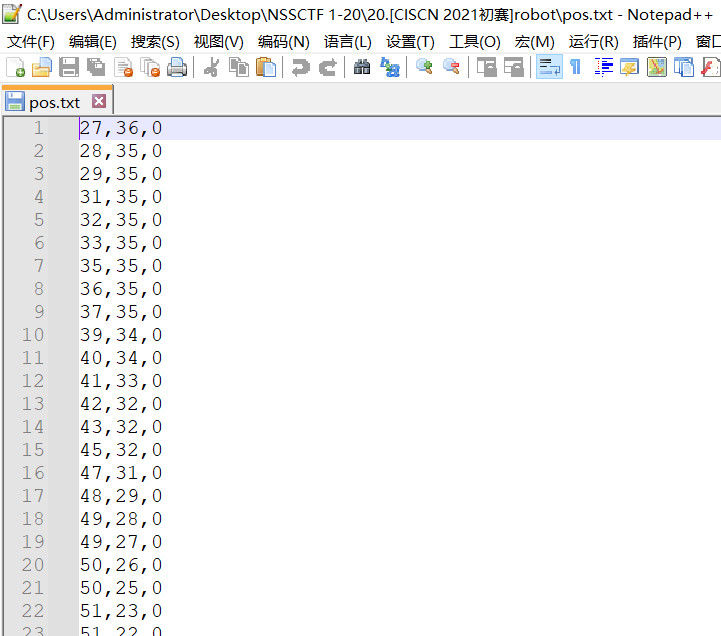Image resolution: width=721 pixels, height=636 pixels.
Task: Save the file using the floppy icon
Action: click(69, 68)
